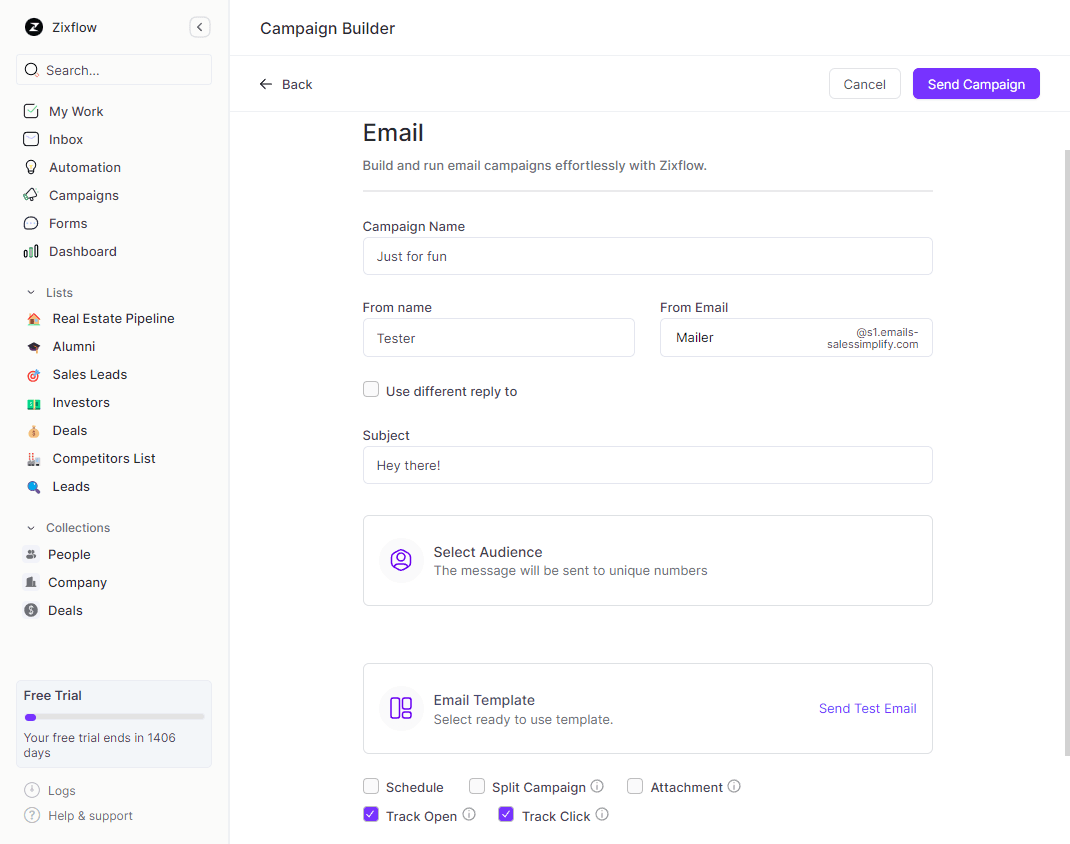Viewport: 1070px width, 844px height.
Task: Enable the Use different reply to checkbox
Action: point(371,389)
